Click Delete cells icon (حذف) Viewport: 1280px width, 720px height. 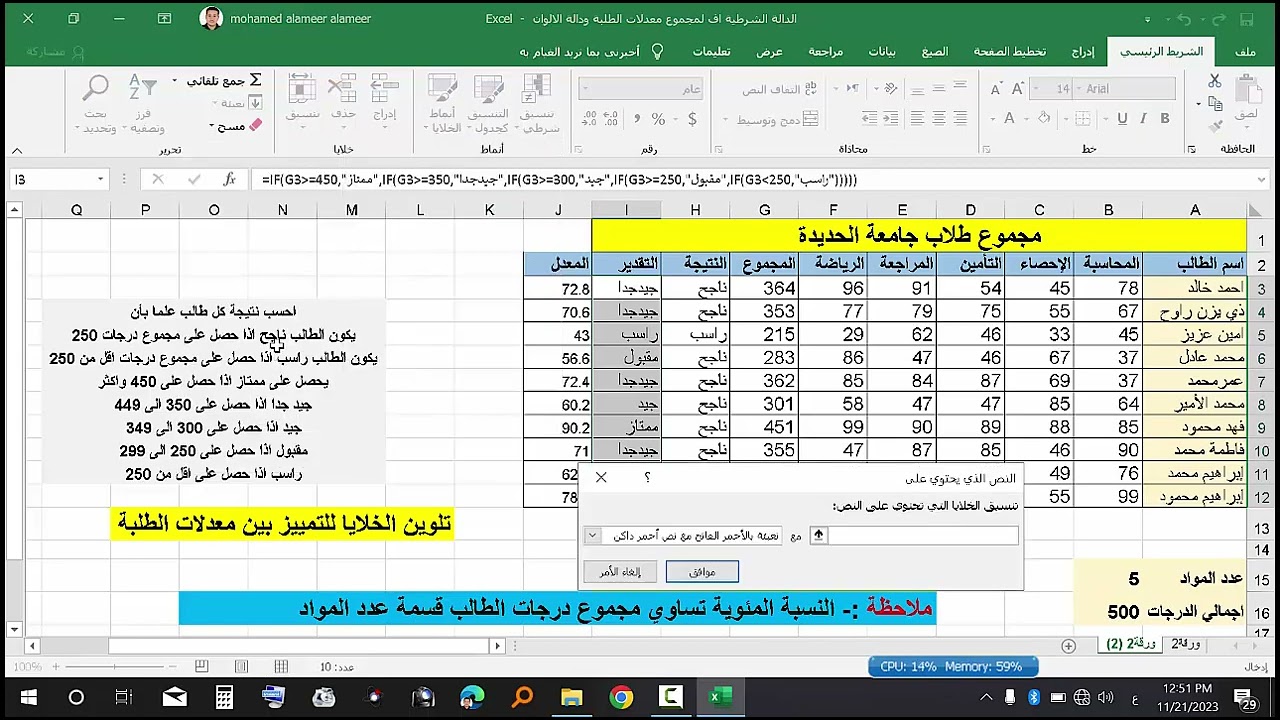tap(343, 88)
